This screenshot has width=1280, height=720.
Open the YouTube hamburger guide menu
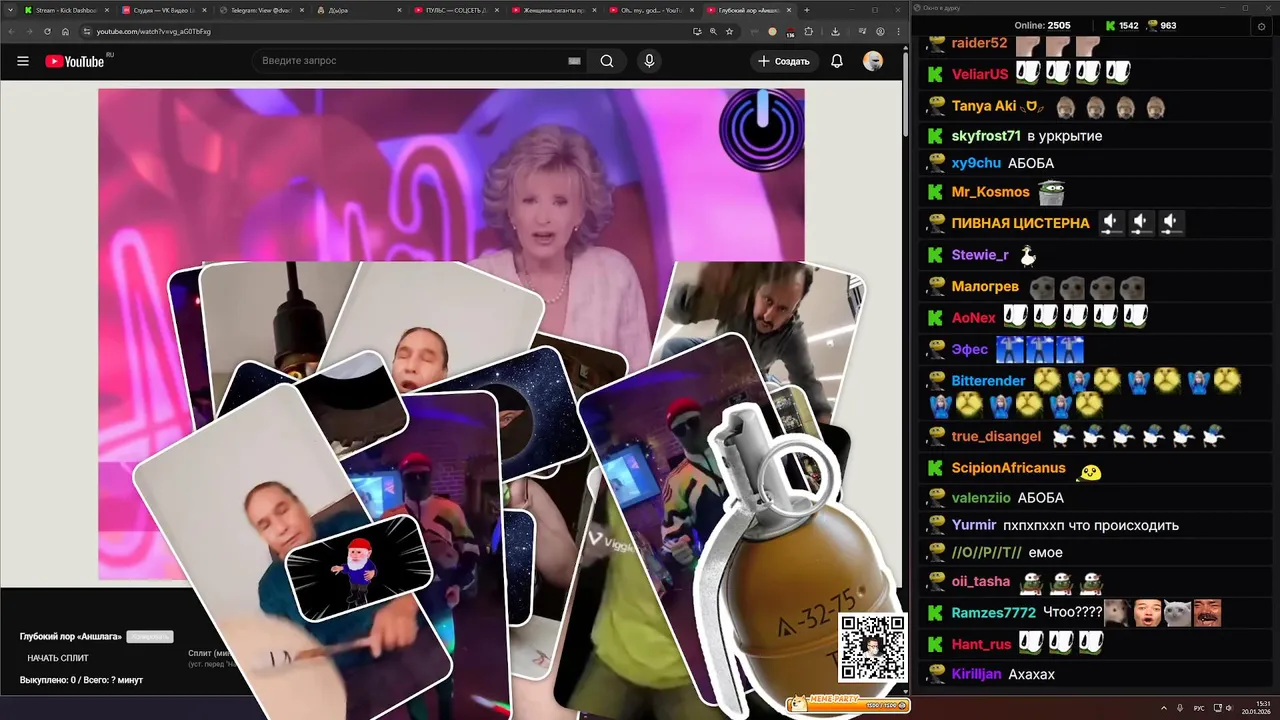[23, 61]
